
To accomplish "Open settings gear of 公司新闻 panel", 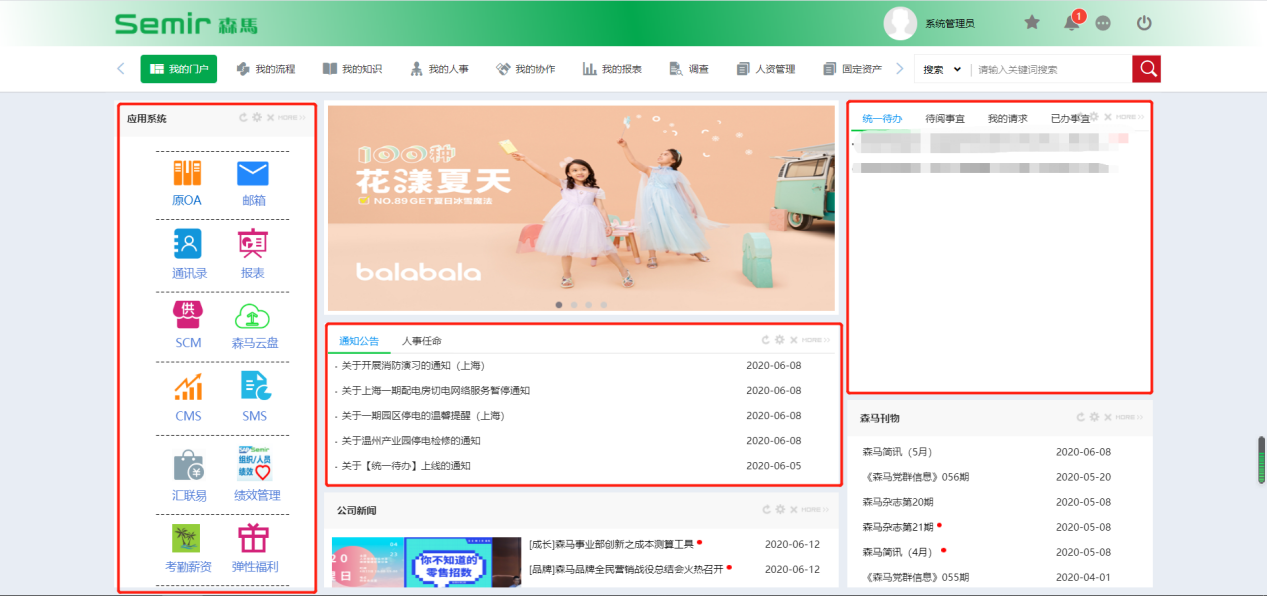I will click(x=780, y=509).
